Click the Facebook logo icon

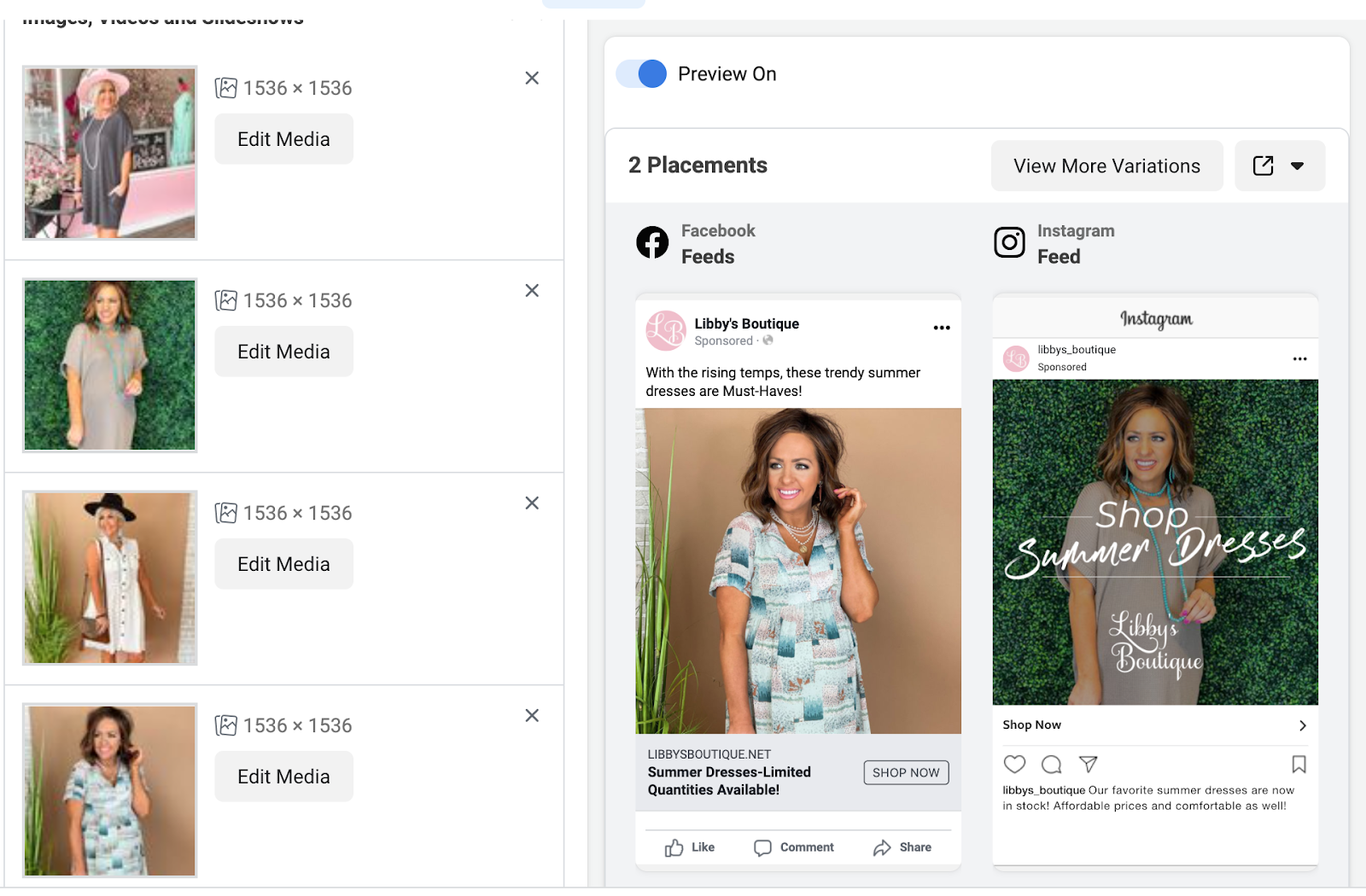pos(652,242)
